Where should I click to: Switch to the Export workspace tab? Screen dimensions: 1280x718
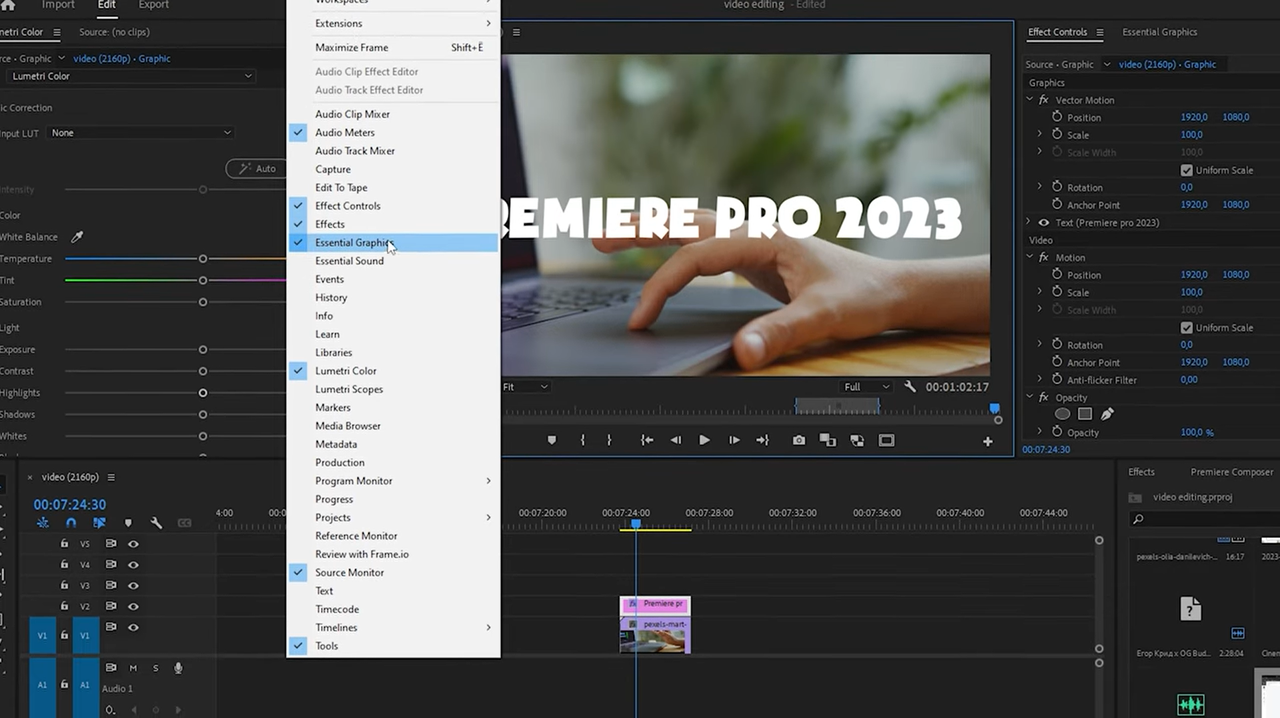point(153,5)
